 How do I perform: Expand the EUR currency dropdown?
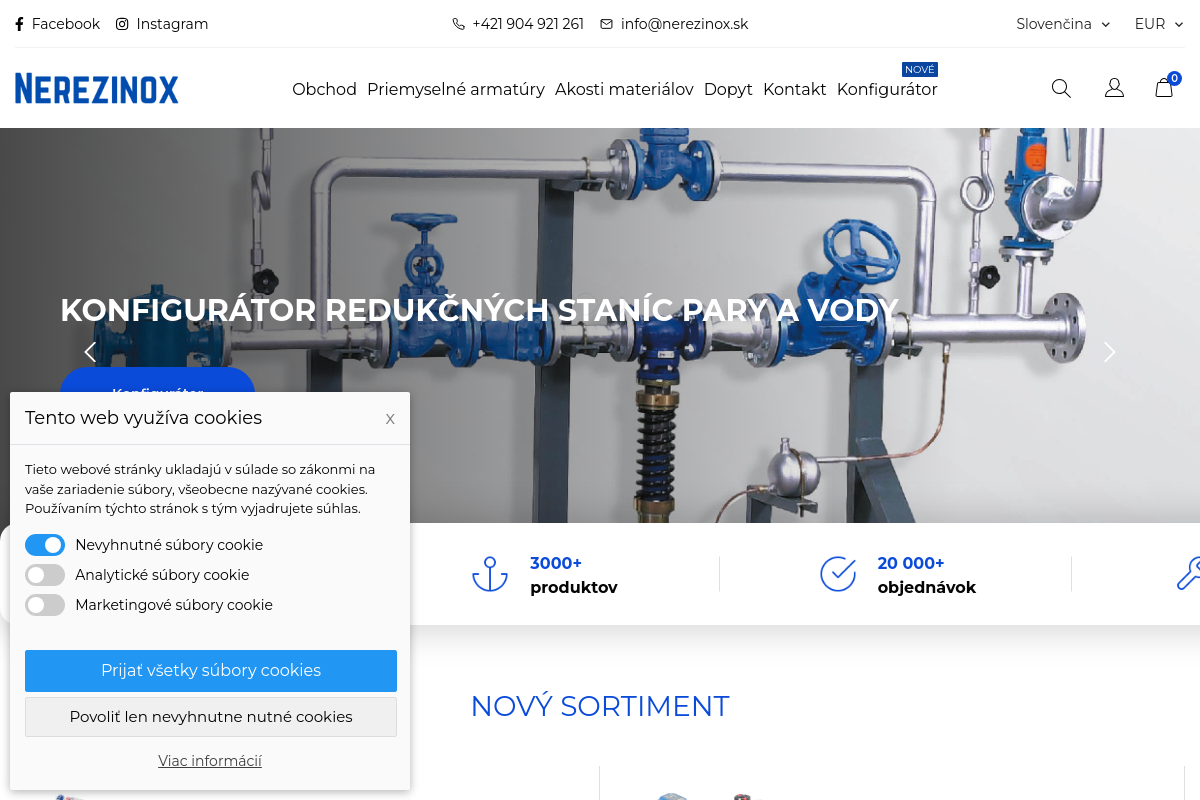point(1159,24)
